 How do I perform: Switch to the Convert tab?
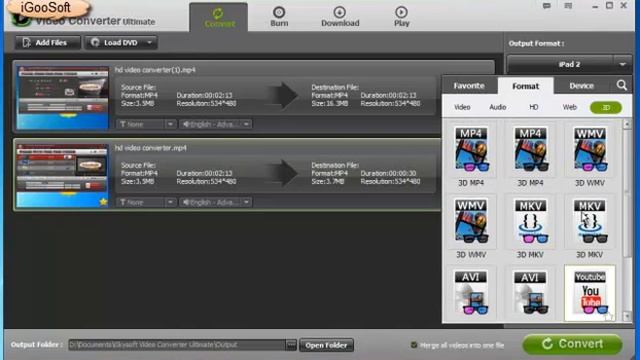[219, 17]
